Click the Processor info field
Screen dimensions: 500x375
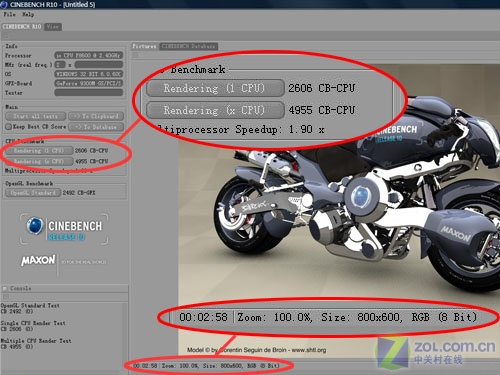[x=89, y=55]
